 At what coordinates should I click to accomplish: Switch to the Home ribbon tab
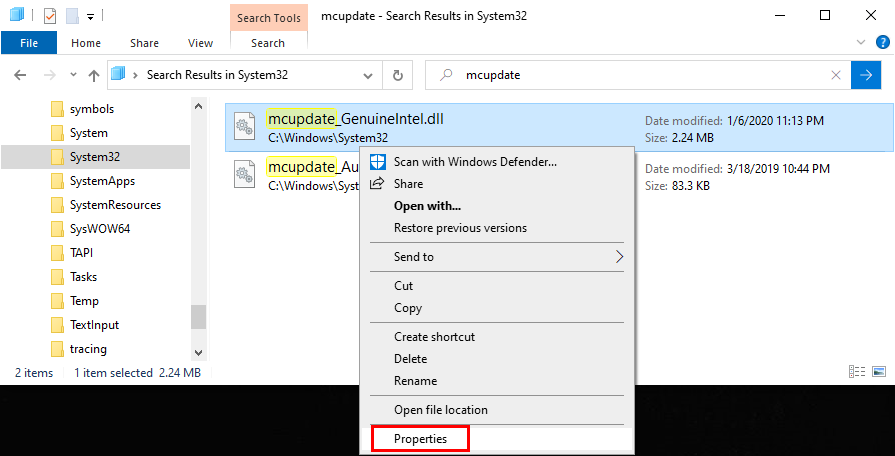click(86, 43)
